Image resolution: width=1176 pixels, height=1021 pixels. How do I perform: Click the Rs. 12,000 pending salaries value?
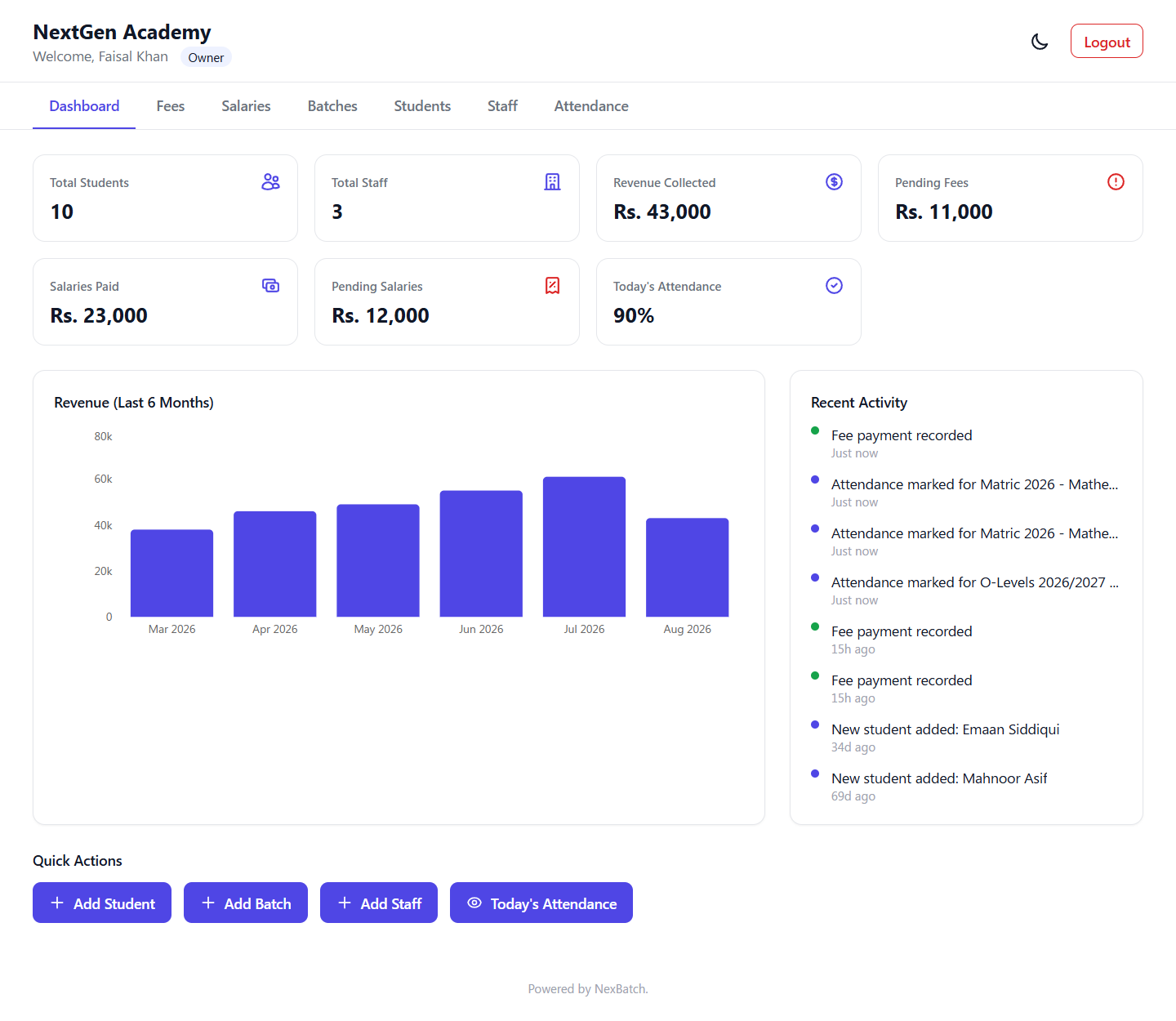tap(381, 315)
